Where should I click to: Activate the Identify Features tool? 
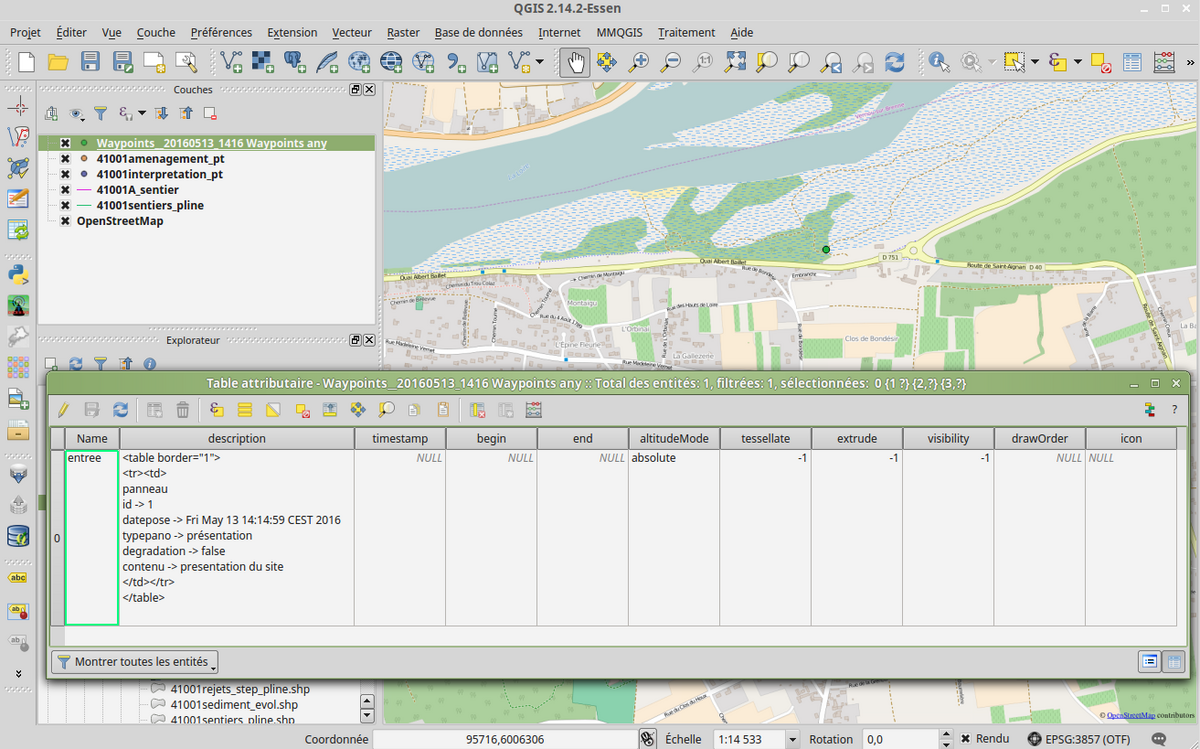(x=938, y=62)
